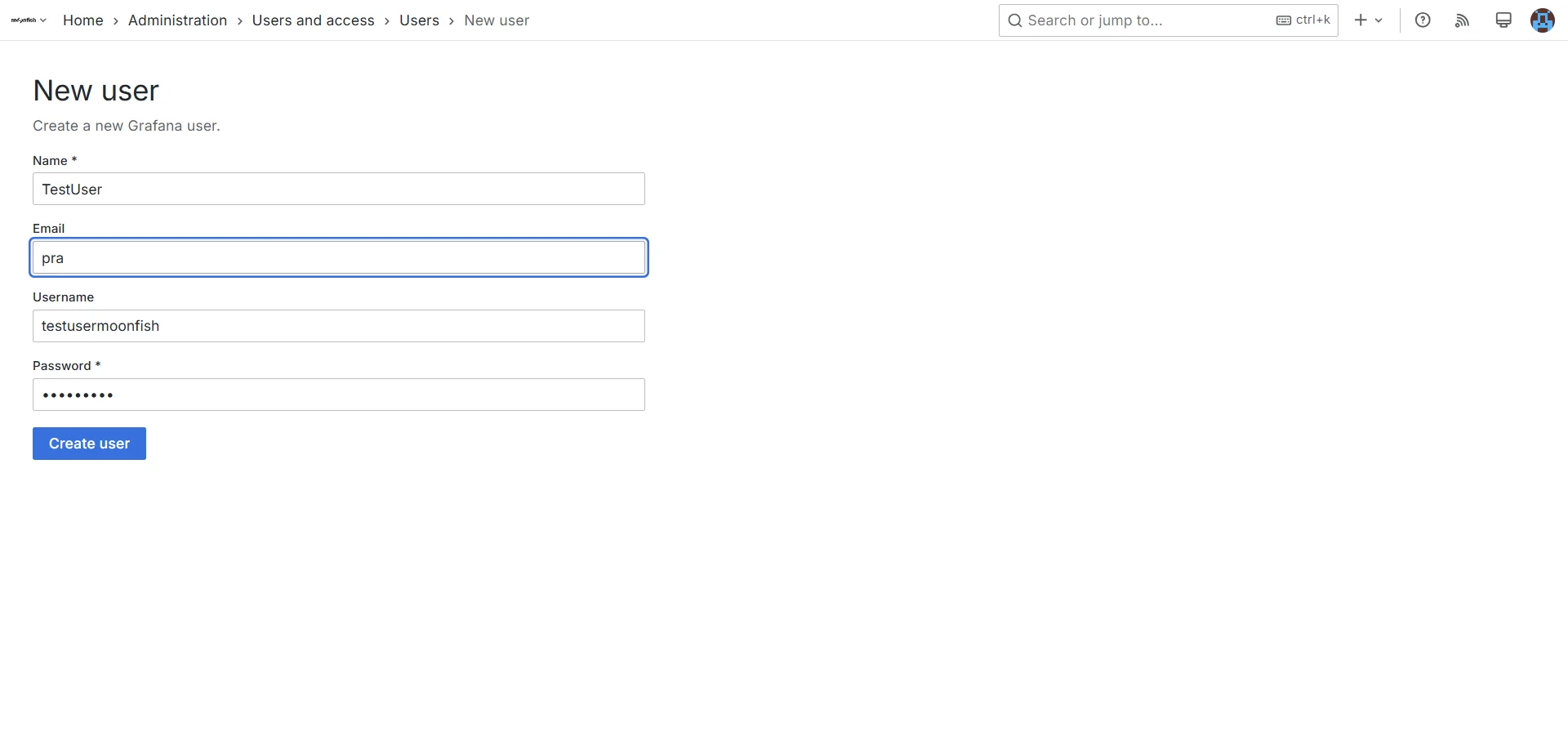
Task: Open the help menu icon
Action: [x=1423, y=20]
